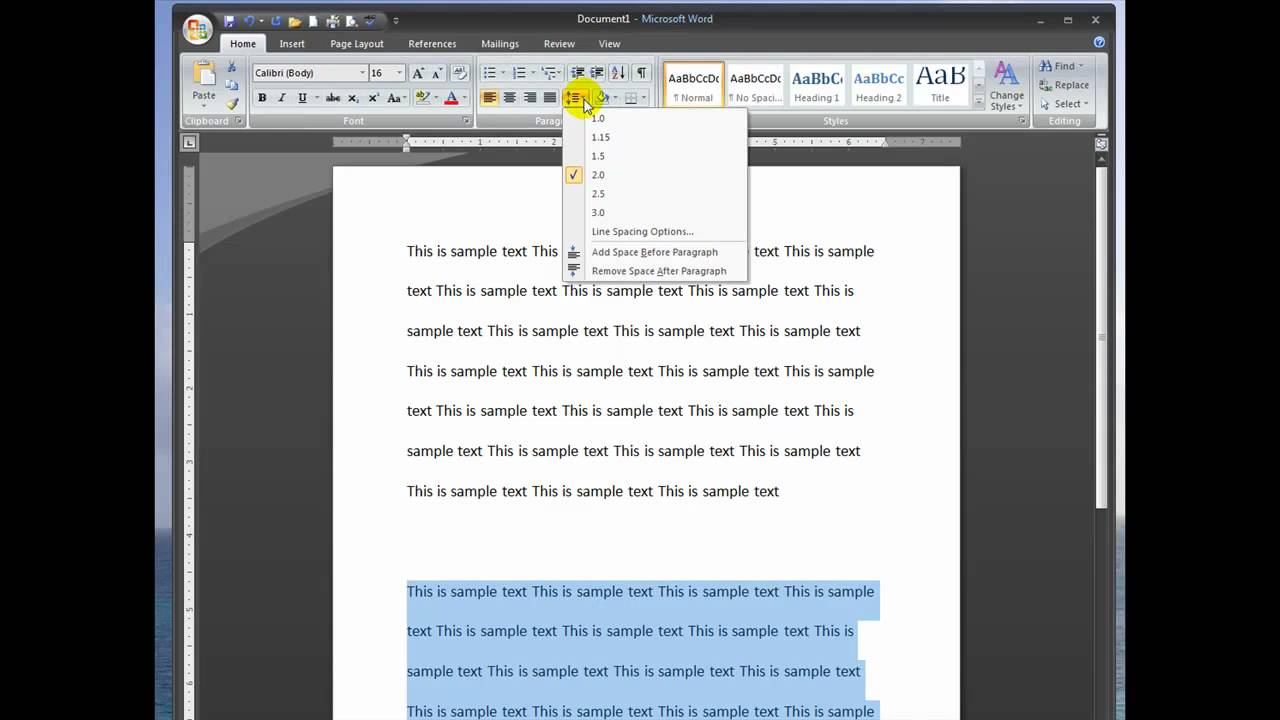
Task: Switch to the Insert tab
Action: click(292, 44)
